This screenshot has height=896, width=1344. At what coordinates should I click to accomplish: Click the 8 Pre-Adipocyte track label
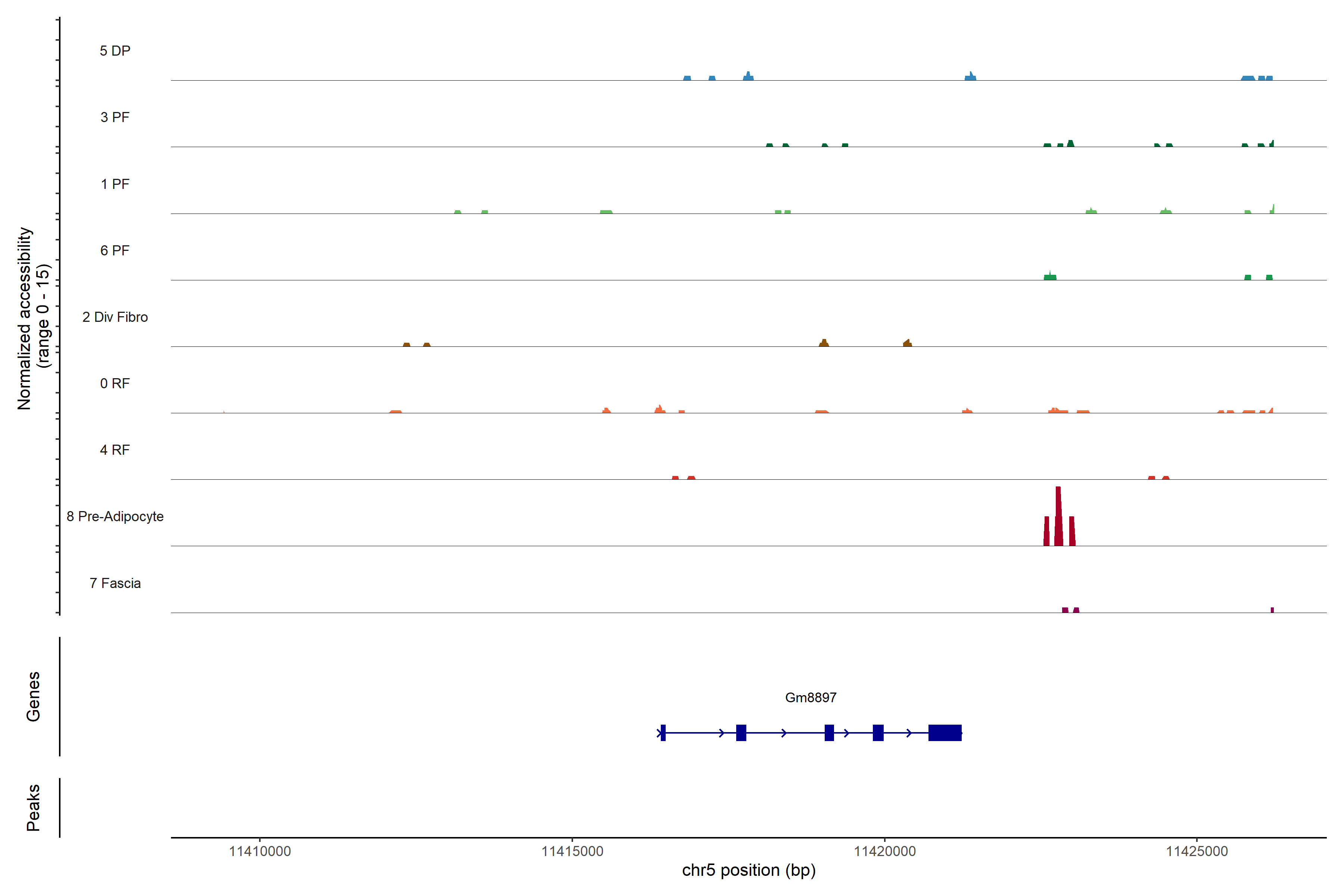click(115, 517)
